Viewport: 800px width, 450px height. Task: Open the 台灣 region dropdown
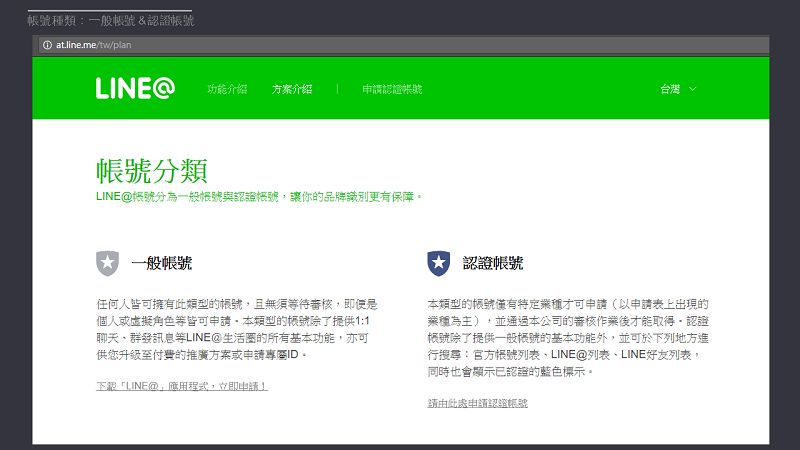[678, 89]
